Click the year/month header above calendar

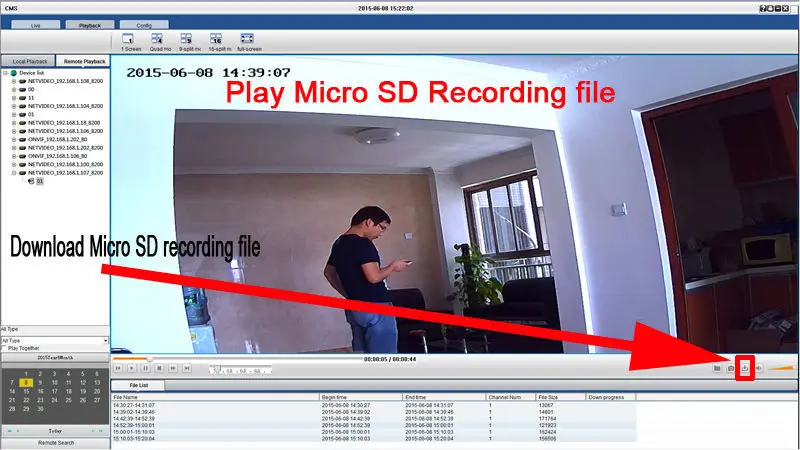click(55, 358)
